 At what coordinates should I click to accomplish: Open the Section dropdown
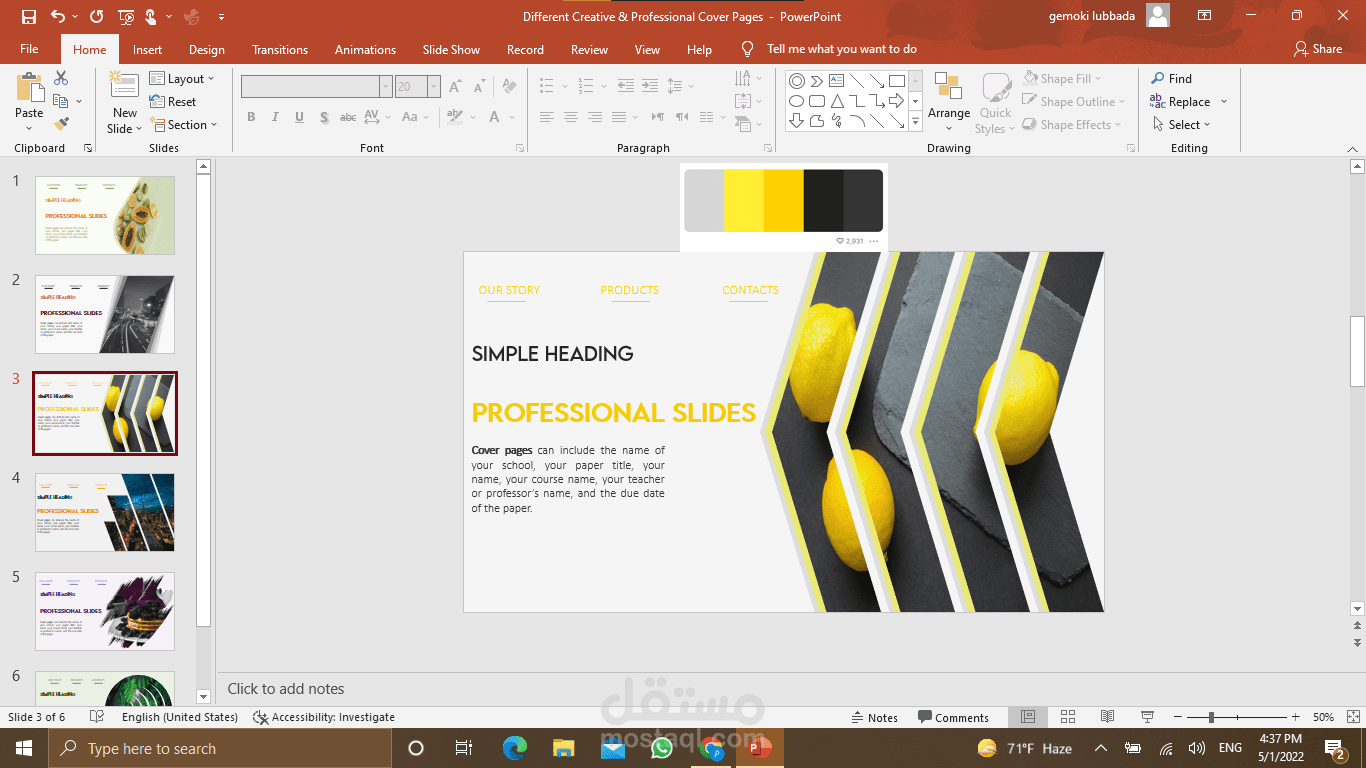point(184,125)
